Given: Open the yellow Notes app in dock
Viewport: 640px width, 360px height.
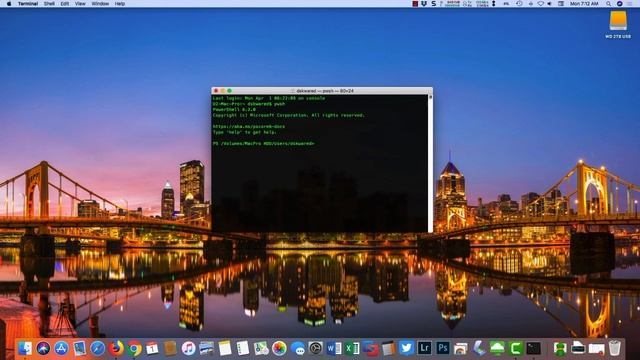Looking at the screenshot, I should point(224,348).
